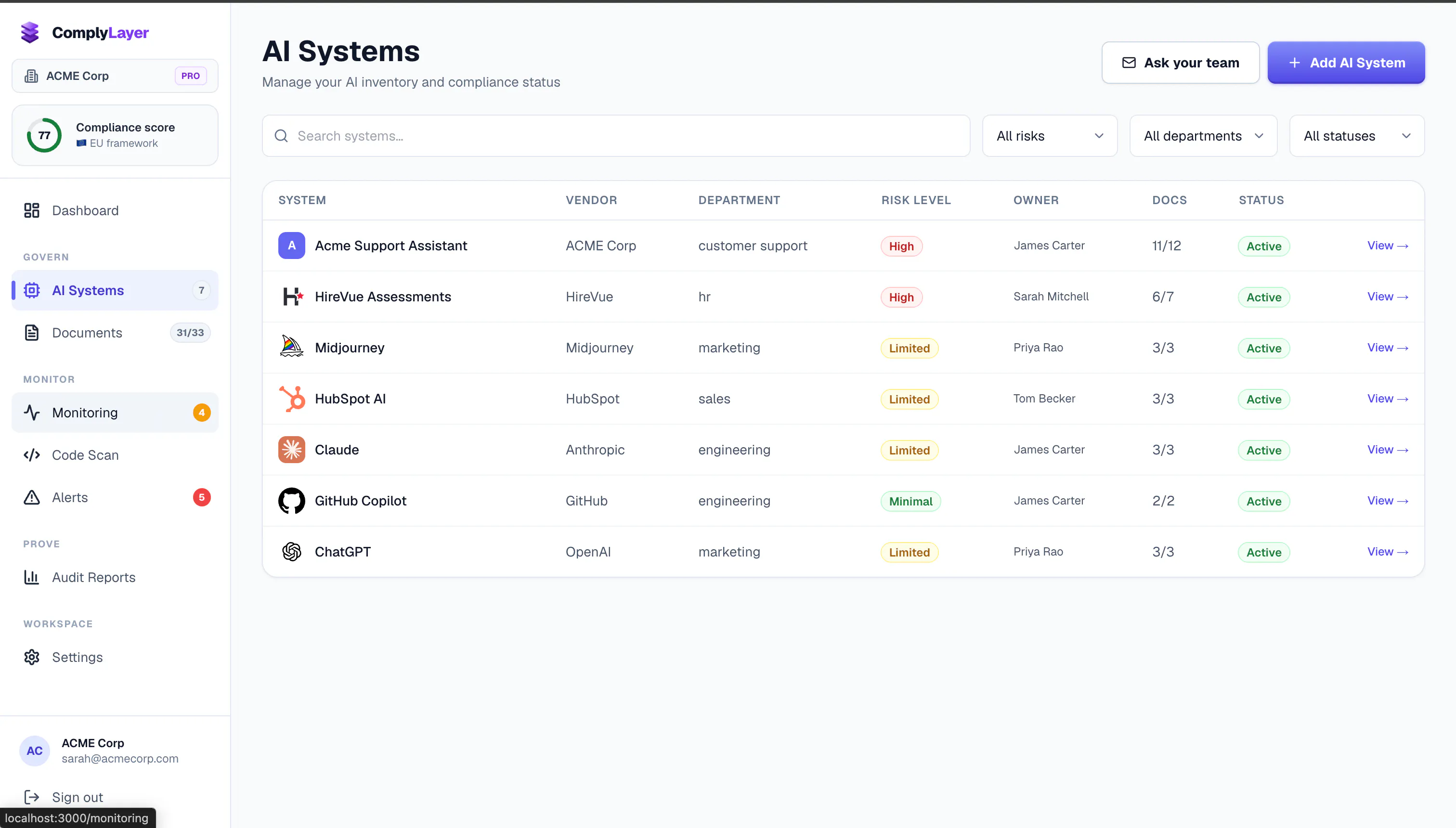The width and height of the screenshot is (1456, 828).
Task: Click owner Tom Becker
Action: pyautogui.click(x=1044, y=399)
